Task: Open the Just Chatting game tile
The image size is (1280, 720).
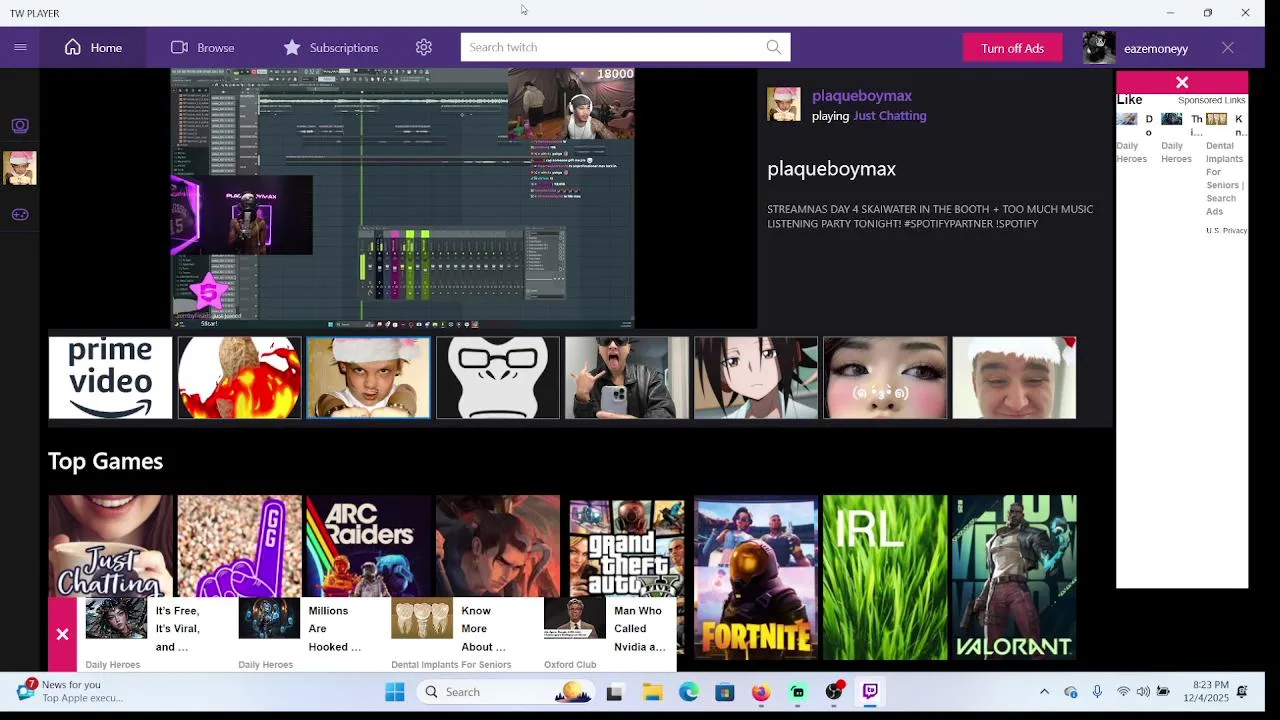Action: coord(110,545)
